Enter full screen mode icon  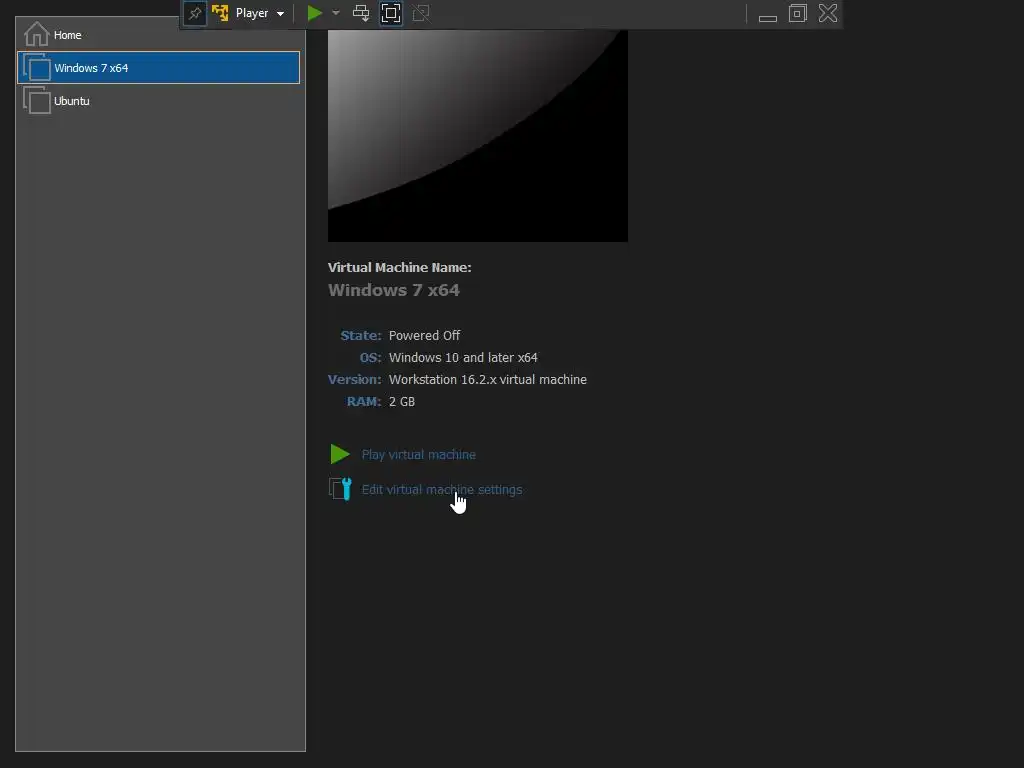tap(391, 13)
